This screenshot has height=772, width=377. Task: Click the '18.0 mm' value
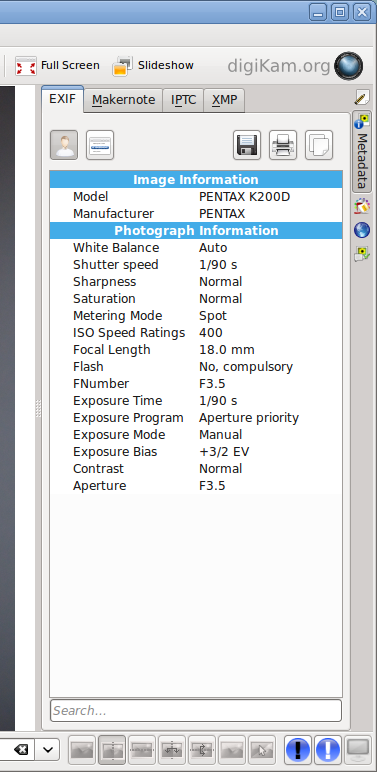pos(226,350)
